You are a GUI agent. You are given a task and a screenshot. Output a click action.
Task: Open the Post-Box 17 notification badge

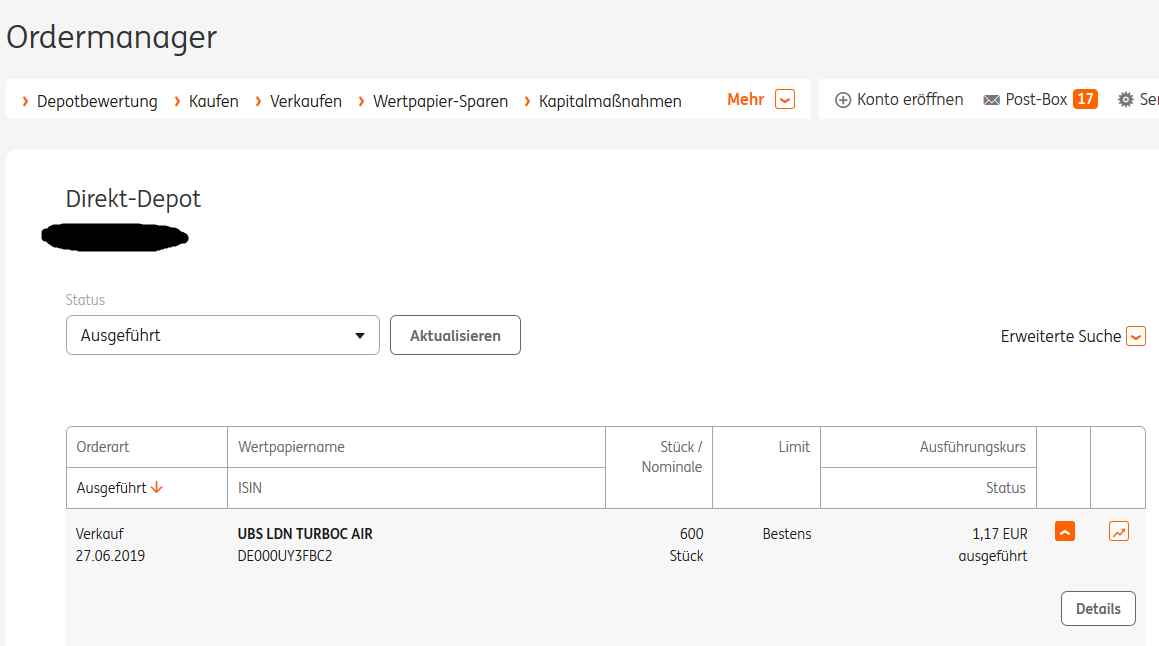[x=1085, y=99]
